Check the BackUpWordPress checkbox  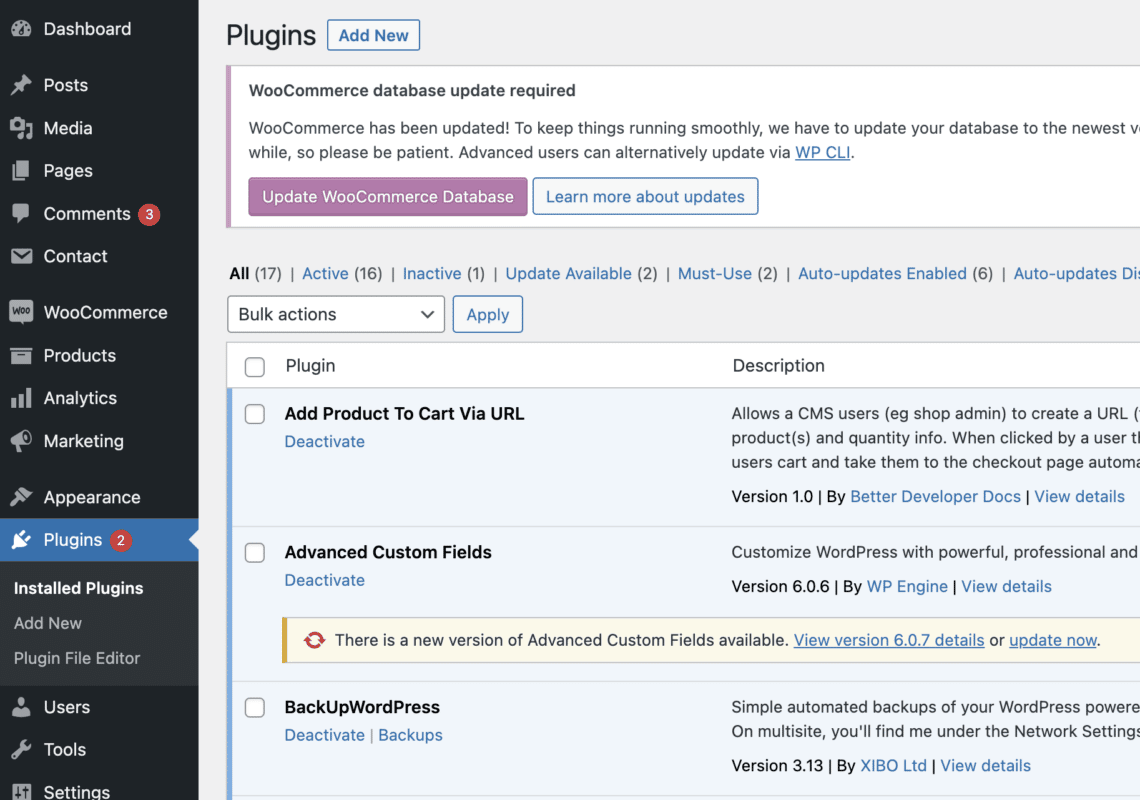pyautogui.click(x=254, y=707)
